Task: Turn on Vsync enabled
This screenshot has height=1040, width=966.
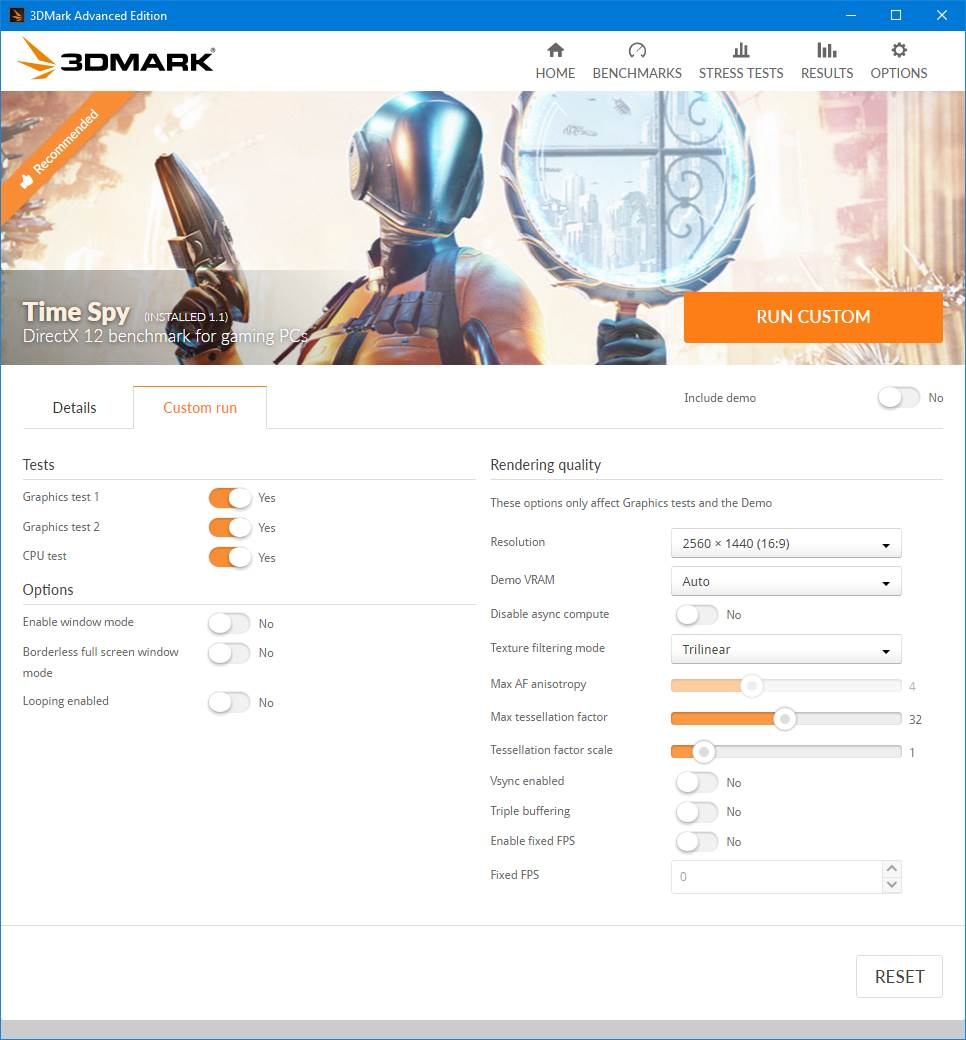Action: pyautogui.click(x=697, y=783)
